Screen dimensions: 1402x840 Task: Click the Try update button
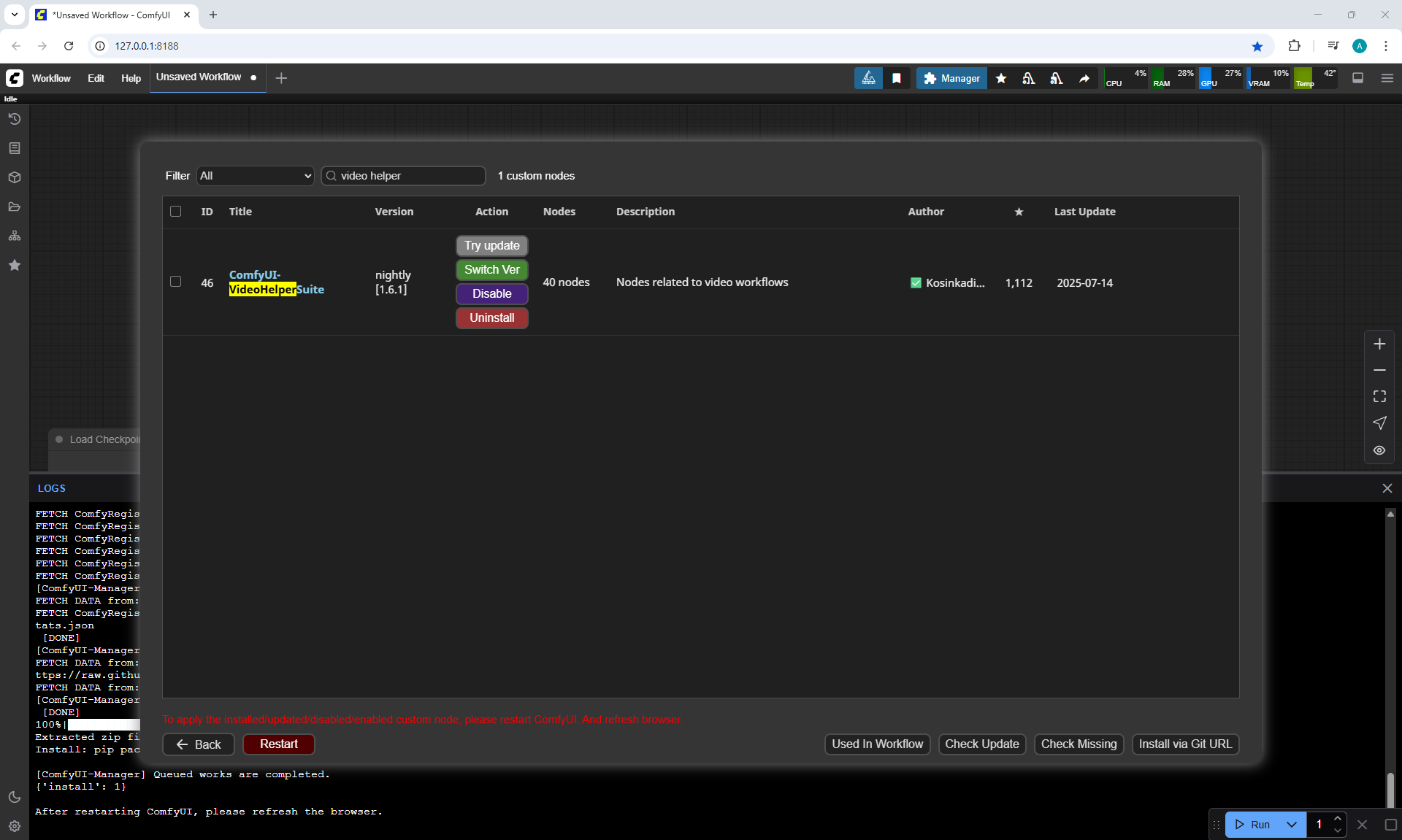tap(491, 246)
